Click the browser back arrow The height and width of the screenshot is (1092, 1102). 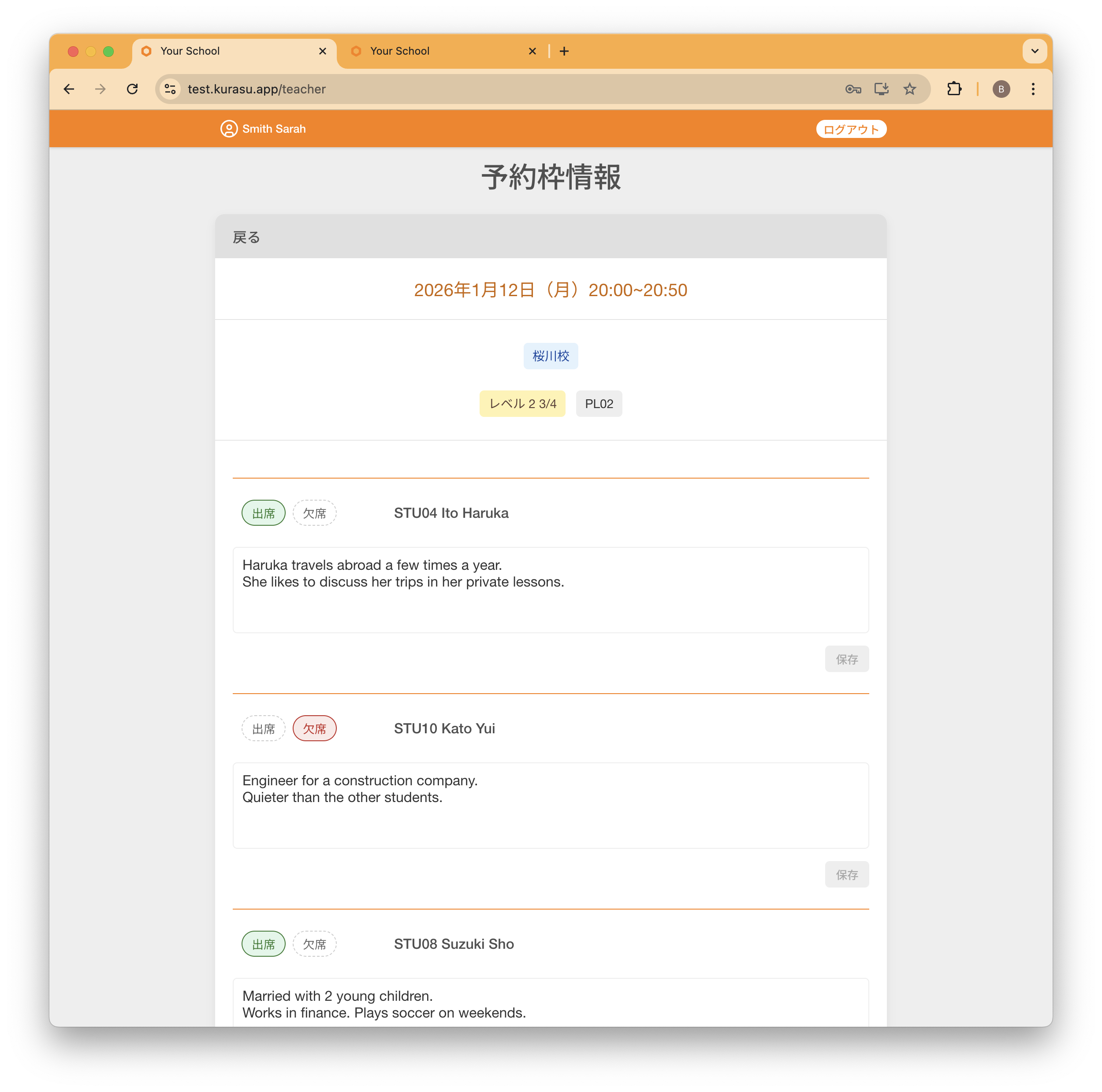click(68, 89)
